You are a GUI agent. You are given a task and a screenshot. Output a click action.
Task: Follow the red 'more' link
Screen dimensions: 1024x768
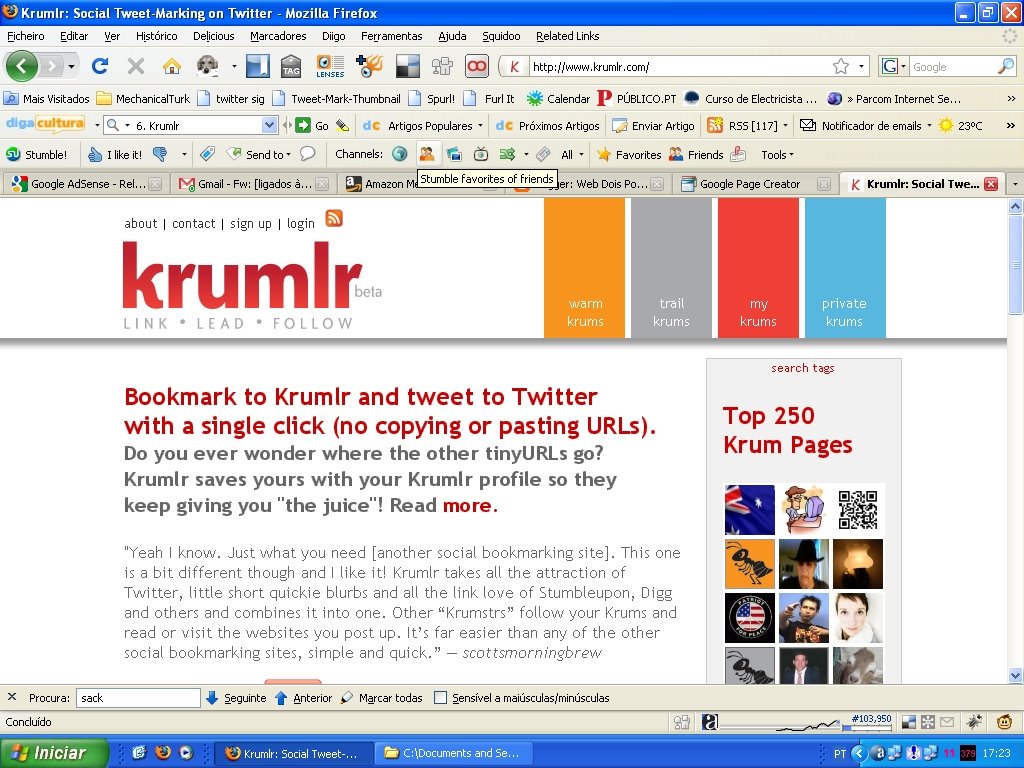(x=468, y=505)
